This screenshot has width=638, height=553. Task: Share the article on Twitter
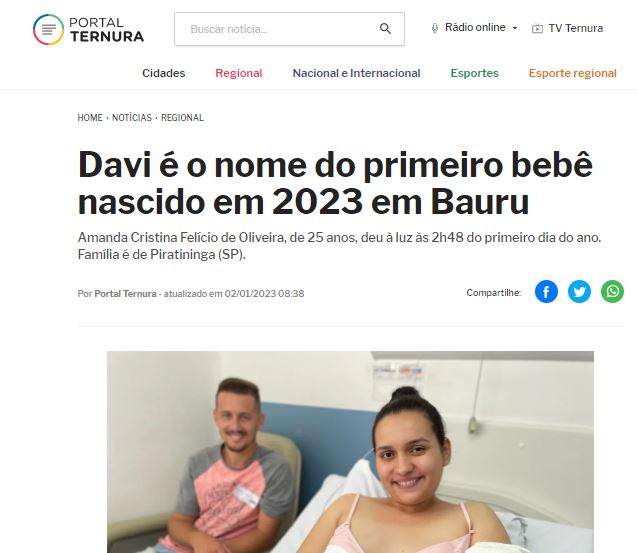(579, 291)
